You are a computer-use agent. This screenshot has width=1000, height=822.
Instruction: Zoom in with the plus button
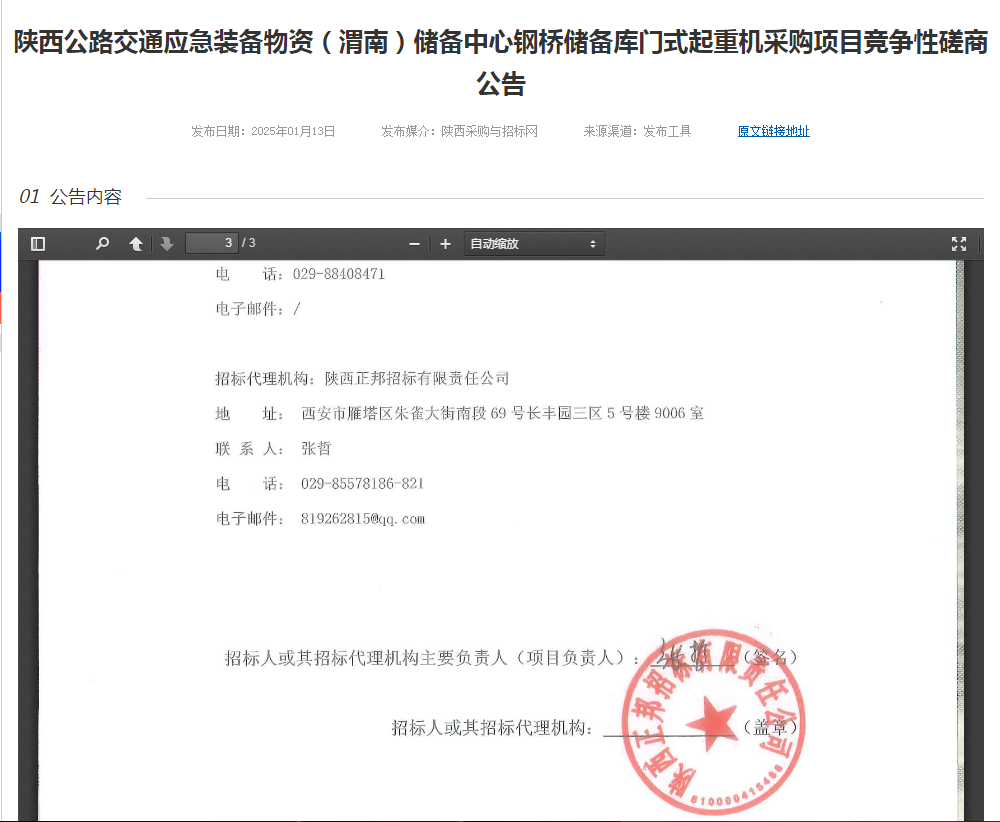[446, 244]
